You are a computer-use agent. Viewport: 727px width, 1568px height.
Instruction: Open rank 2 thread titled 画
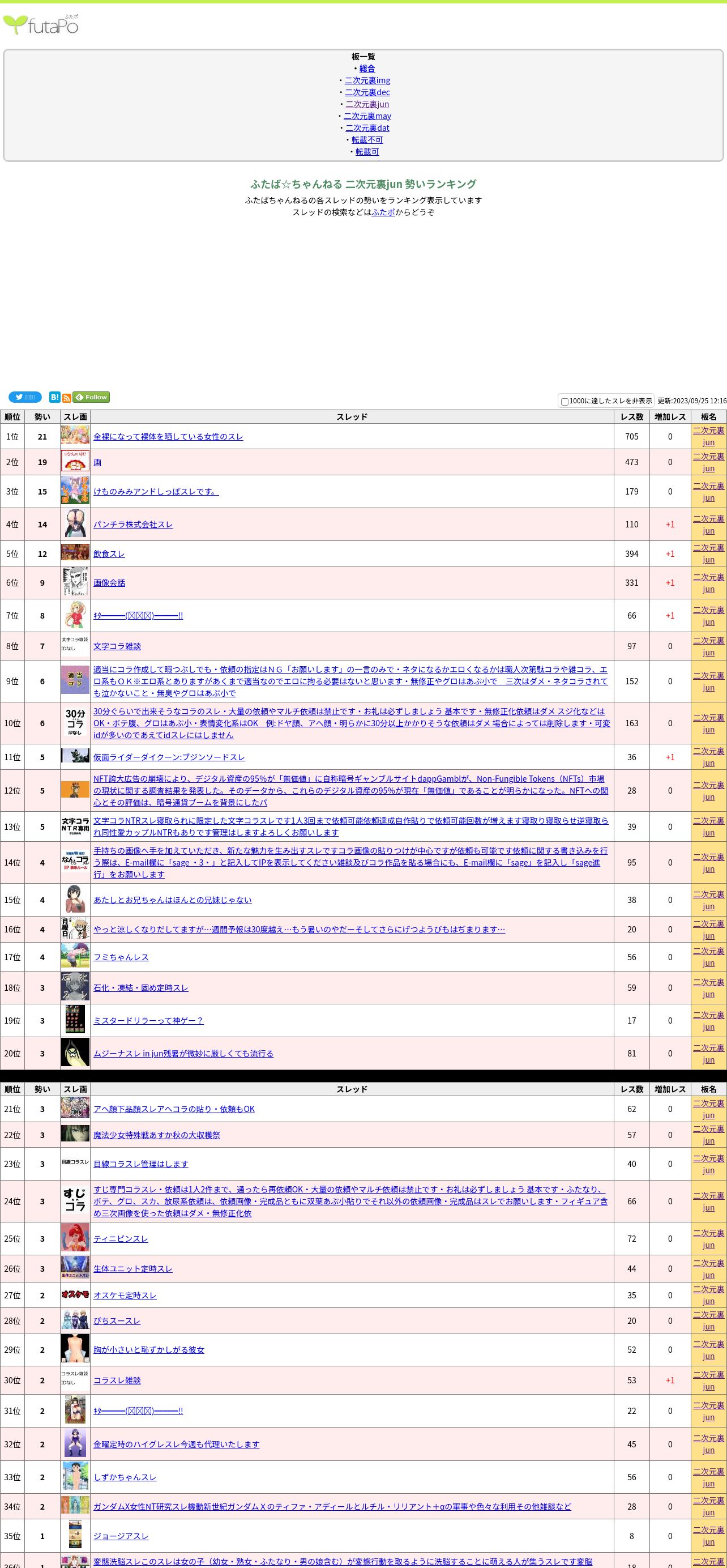click(x=97, y=462)
